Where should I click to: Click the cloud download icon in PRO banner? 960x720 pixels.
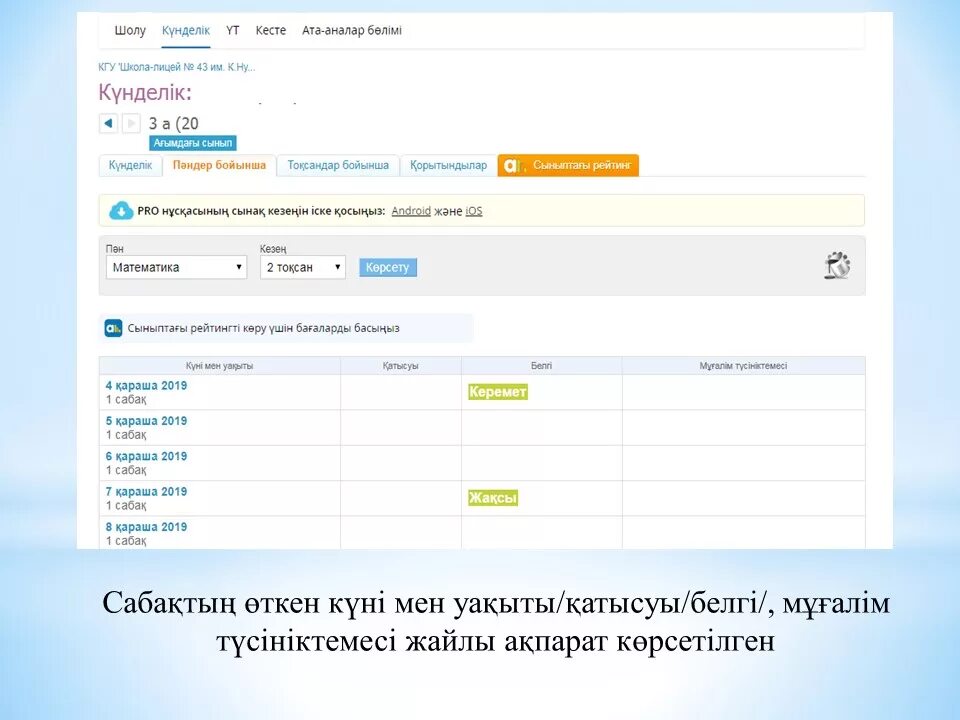pos(122,210)
